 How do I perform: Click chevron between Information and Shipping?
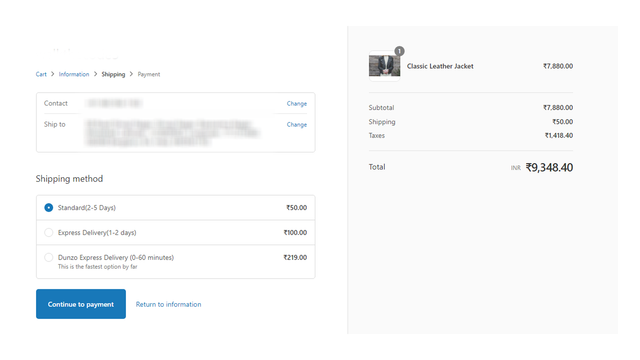click(96, 74)
